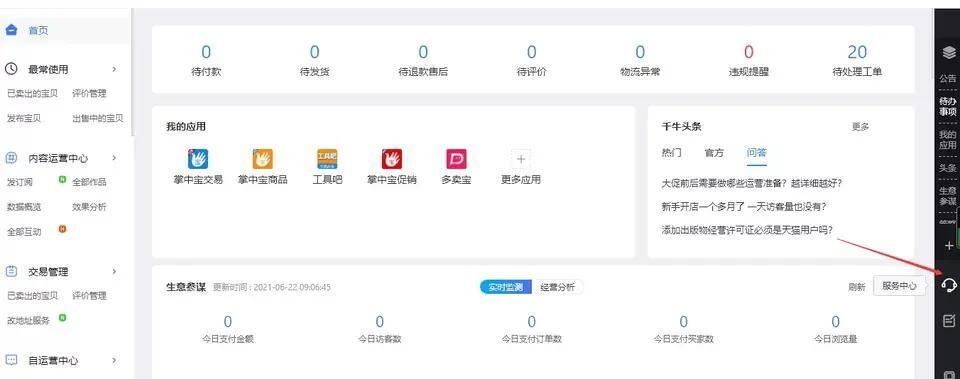Expand the 最常使用 section chevron
Image resolution: width=960 pixels, height=379 pixels.
tap(114, 69)
